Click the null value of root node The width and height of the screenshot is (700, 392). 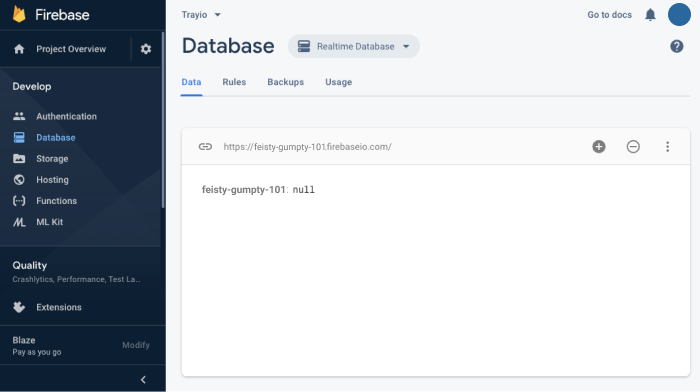[304, 190]
